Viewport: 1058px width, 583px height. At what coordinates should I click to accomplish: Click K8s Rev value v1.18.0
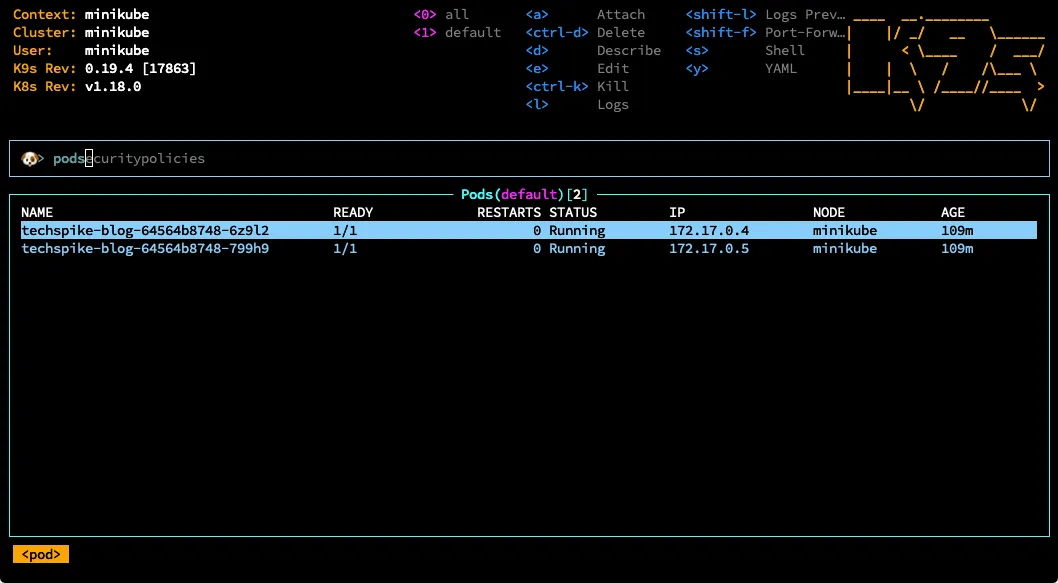(x=113, y=86)
